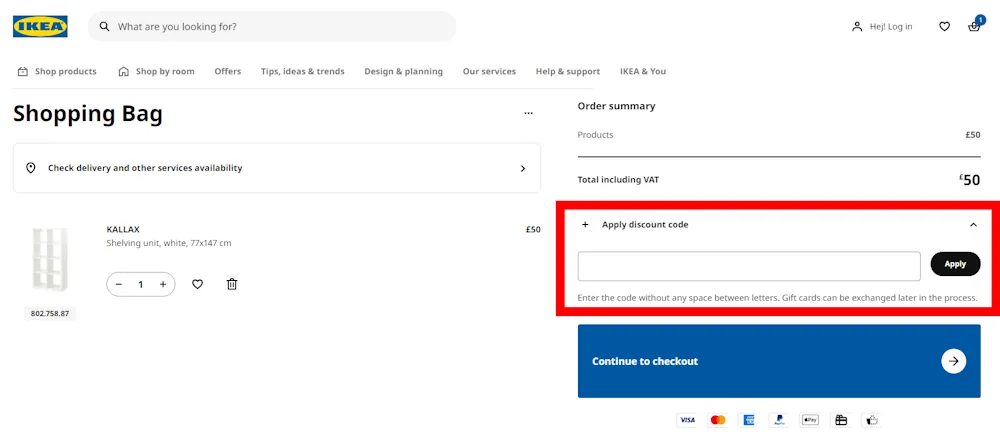Screen dimensions: 1000x438
Task: Save KALLAX to favourites heart
Action: tap(198, 284)
